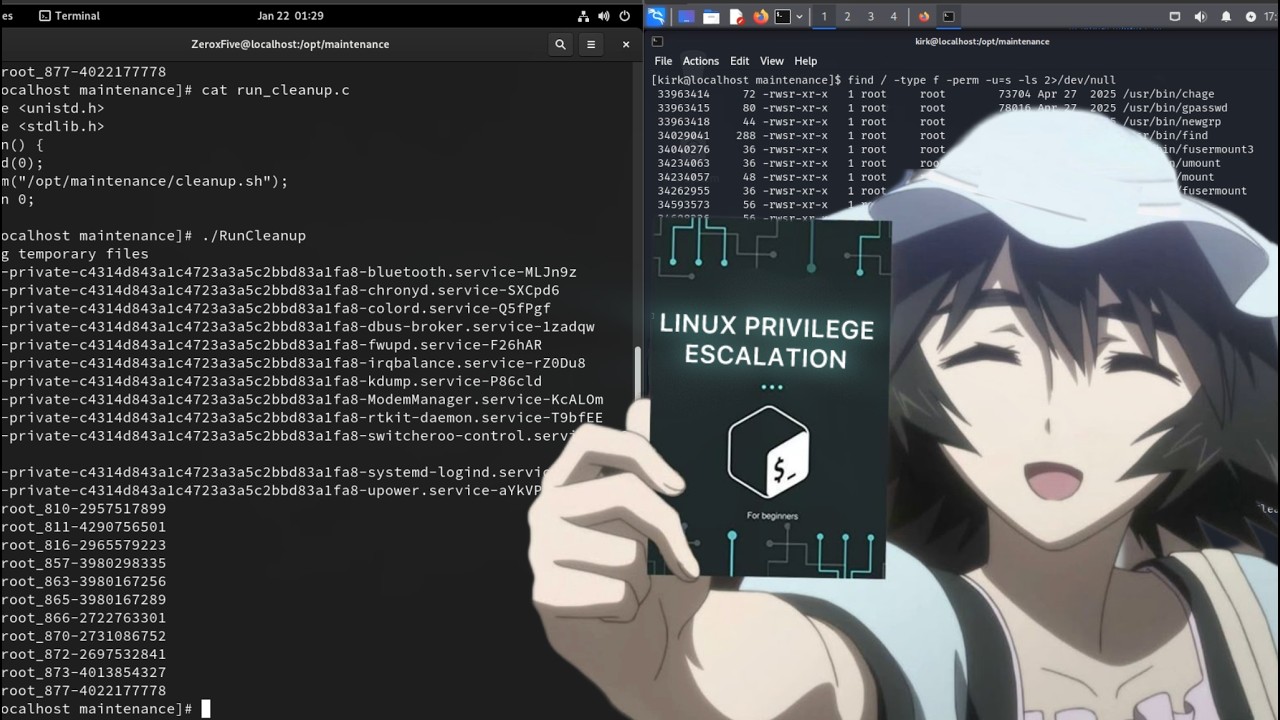Click the ZeroxFive terminal scrollbar
Screen dimensions: 1280x720
point(637,372)
